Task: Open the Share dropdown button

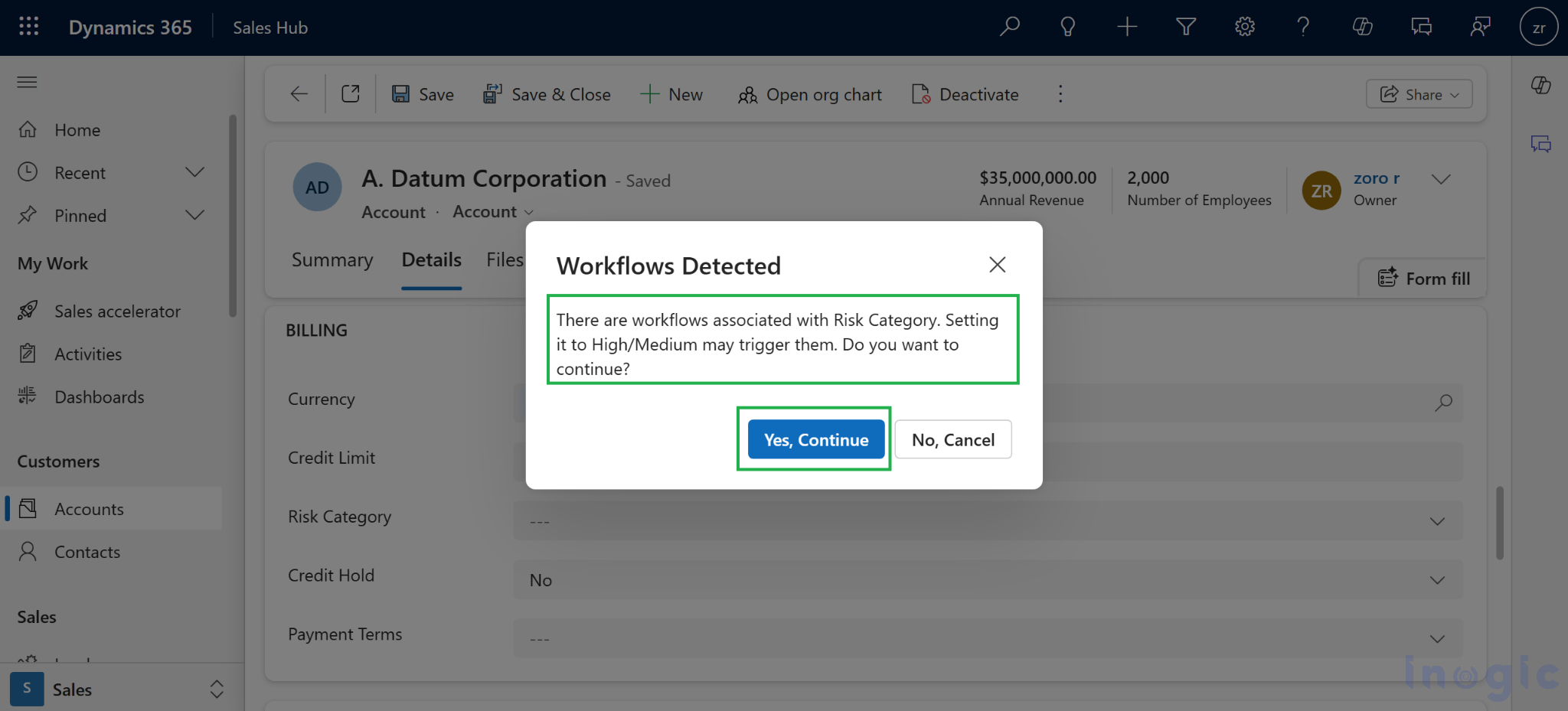Action: [x=1419, y=94]
